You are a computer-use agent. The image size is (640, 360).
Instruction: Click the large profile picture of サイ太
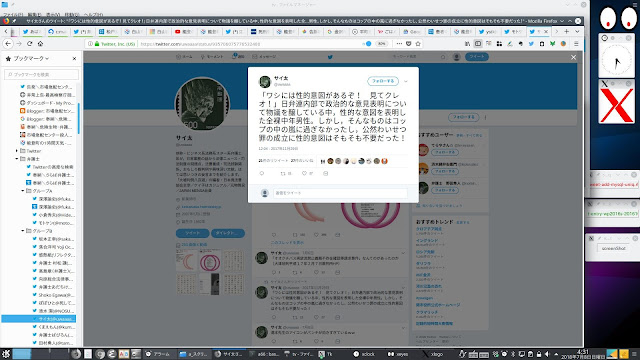pos(202,104)
